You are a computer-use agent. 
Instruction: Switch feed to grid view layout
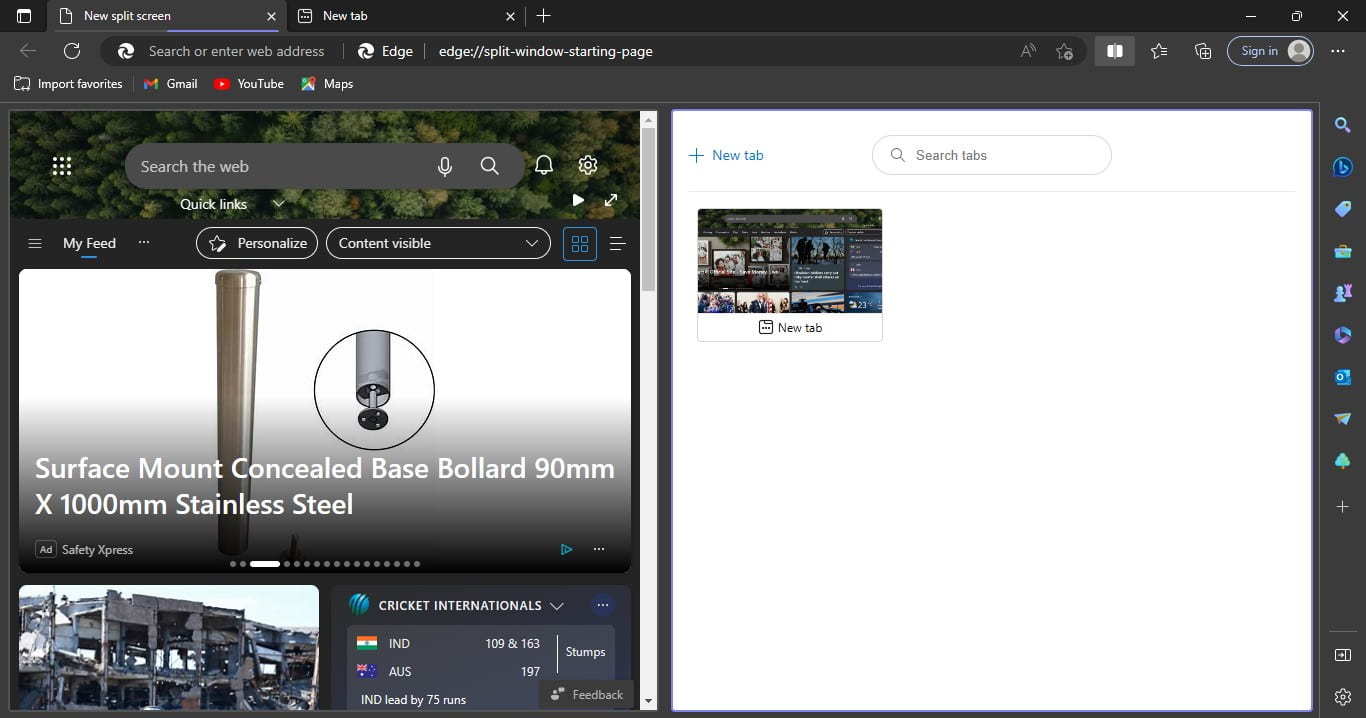point(580,243)
